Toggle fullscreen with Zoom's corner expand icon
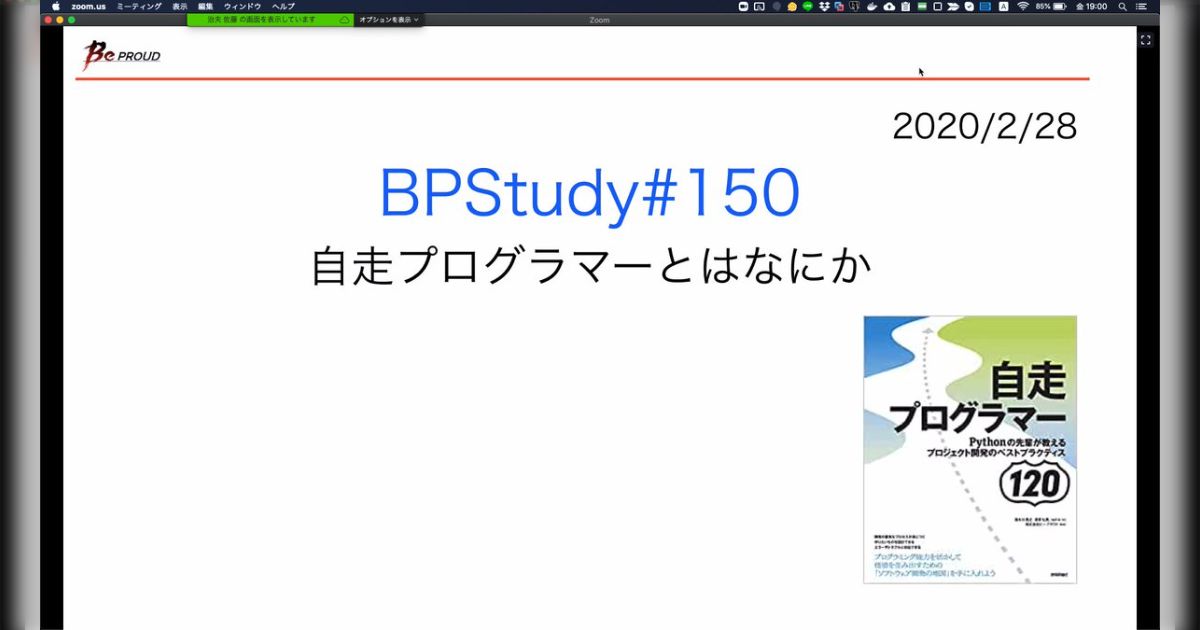1200x630 pixels. 1146,40
